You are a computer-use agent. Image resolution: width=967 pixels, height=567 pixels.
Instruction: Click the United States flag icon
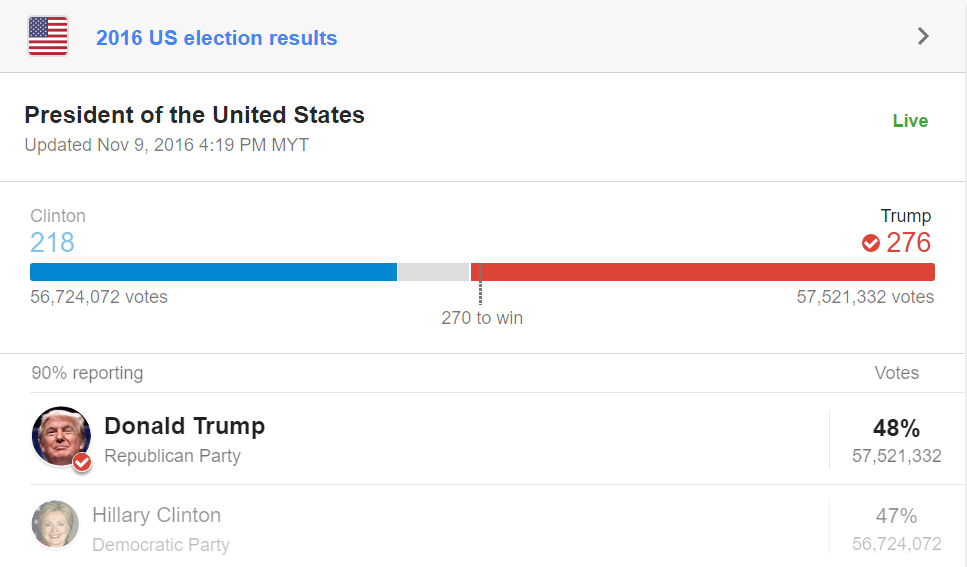pyautogui.click(x=48, y=37)
